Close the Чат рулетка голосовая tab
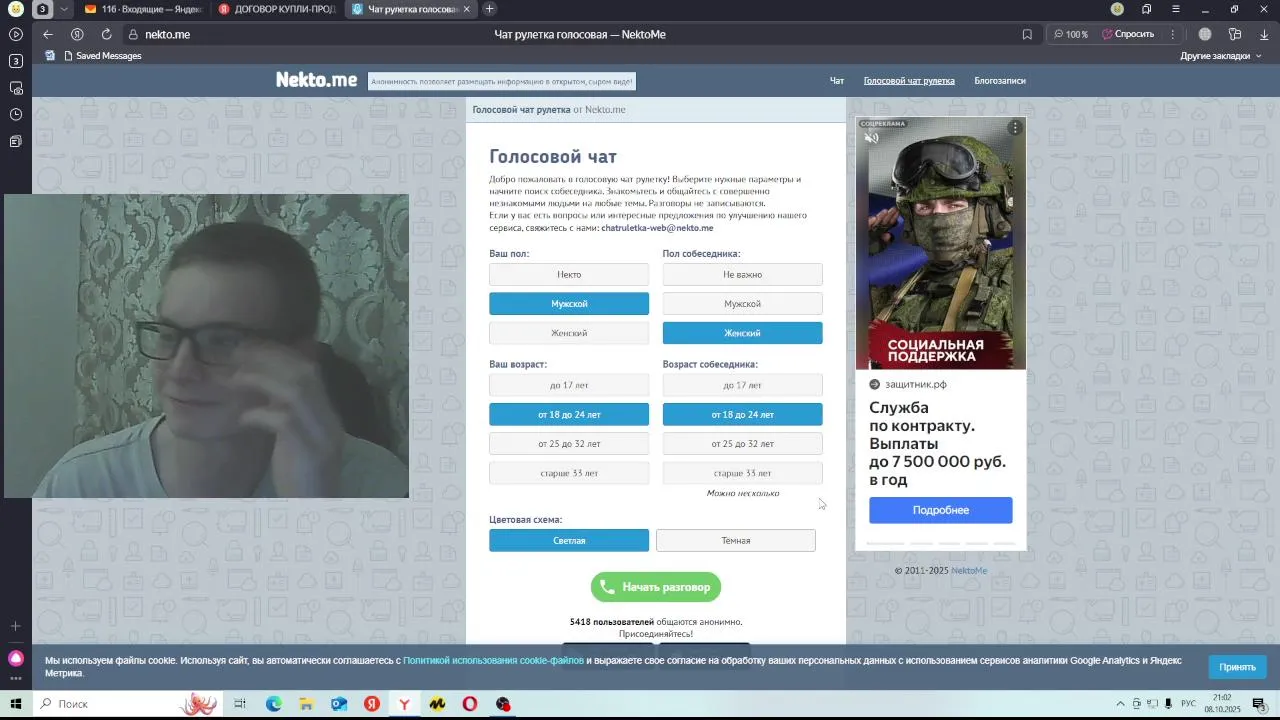The width and height of the screenshot is (1280, 720). tap(466, 9)
